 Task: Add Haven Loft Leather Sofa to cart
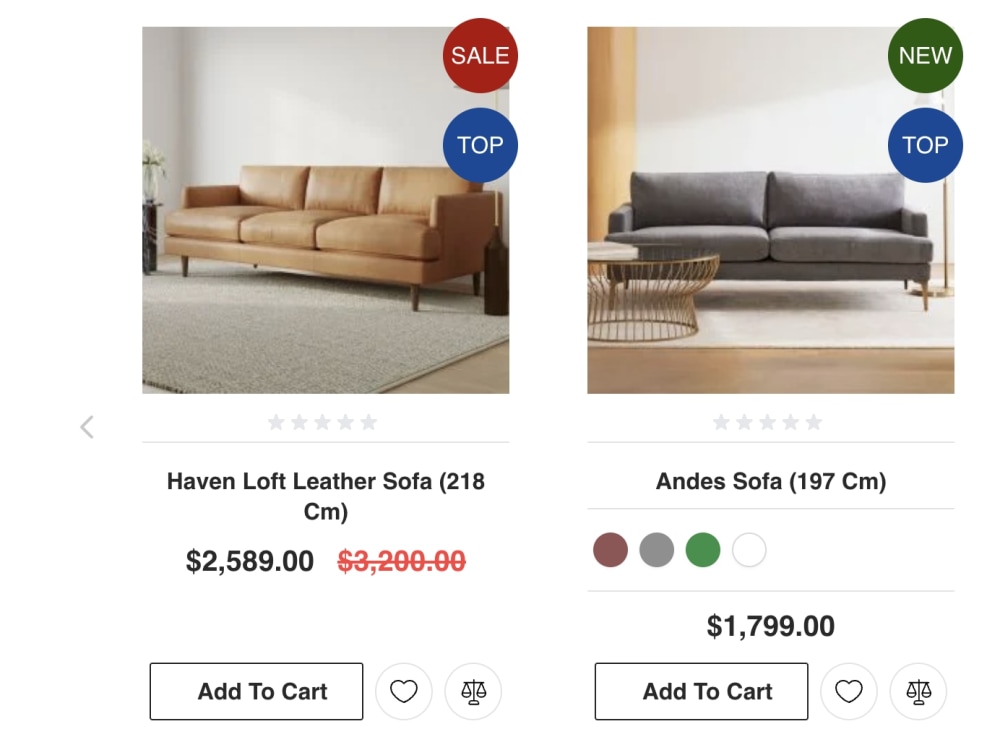[x=256, y=691]
